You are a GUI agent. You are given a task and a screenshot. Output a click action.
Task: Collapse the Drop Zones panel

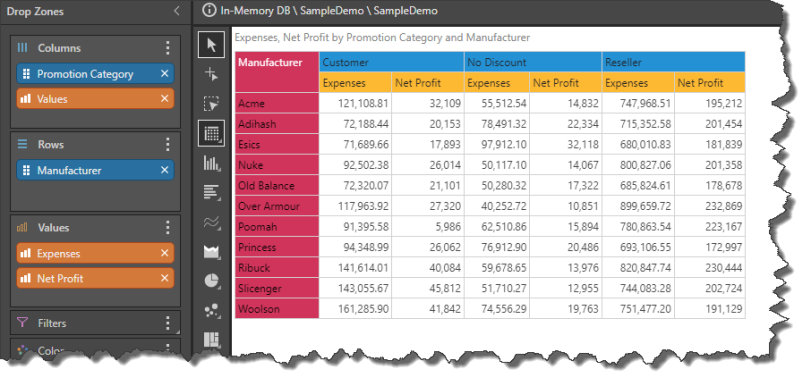point(177,11)
